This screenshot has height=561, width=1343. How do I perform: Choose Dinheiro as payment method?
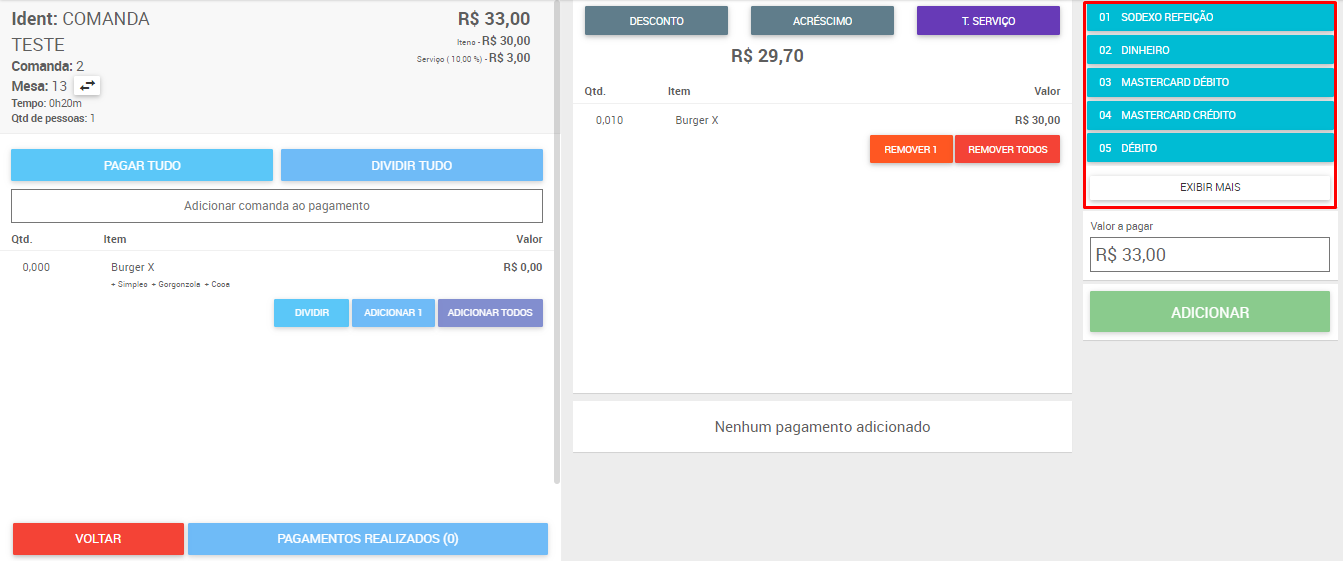pyautogui.click(x=1210, y=50)
